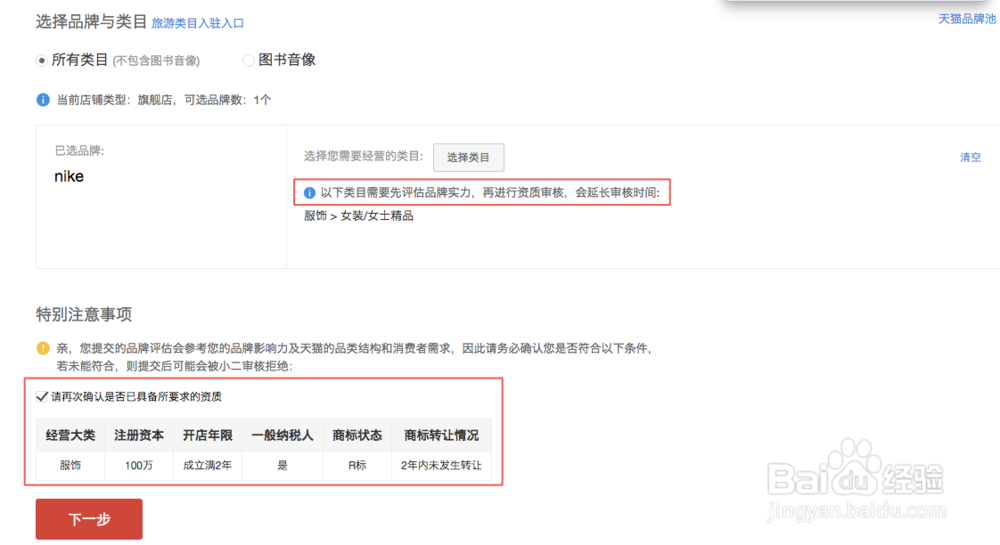The width and height of the screenshot is (1000, 545).
Task: Click the 注册资本 table header
Action: [x=139, y=435]
